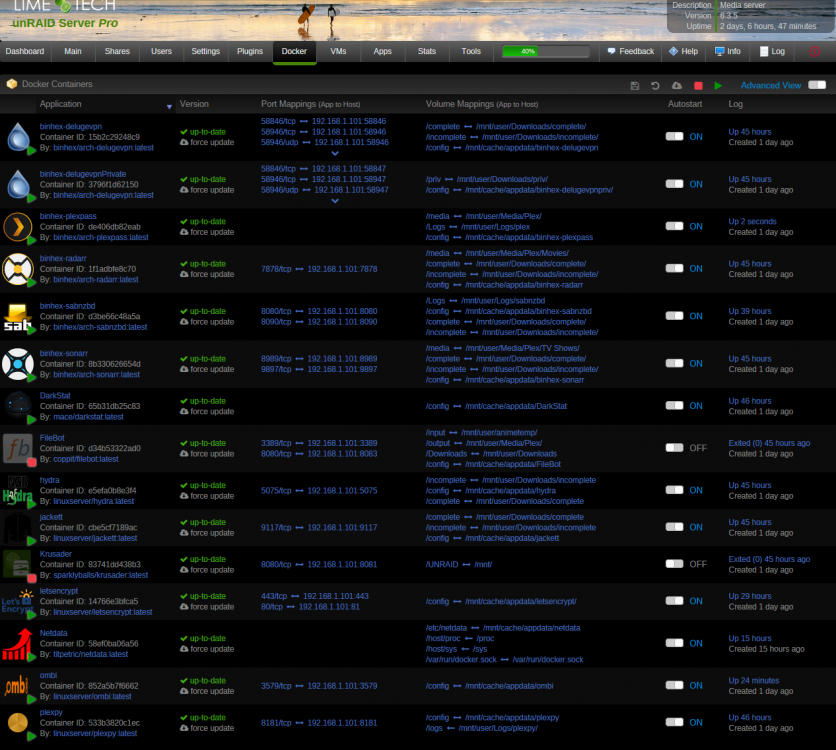Viewport: 836px width, 750px height.
Task: Open the Shares tab
Action: click(x=117, y=51)
